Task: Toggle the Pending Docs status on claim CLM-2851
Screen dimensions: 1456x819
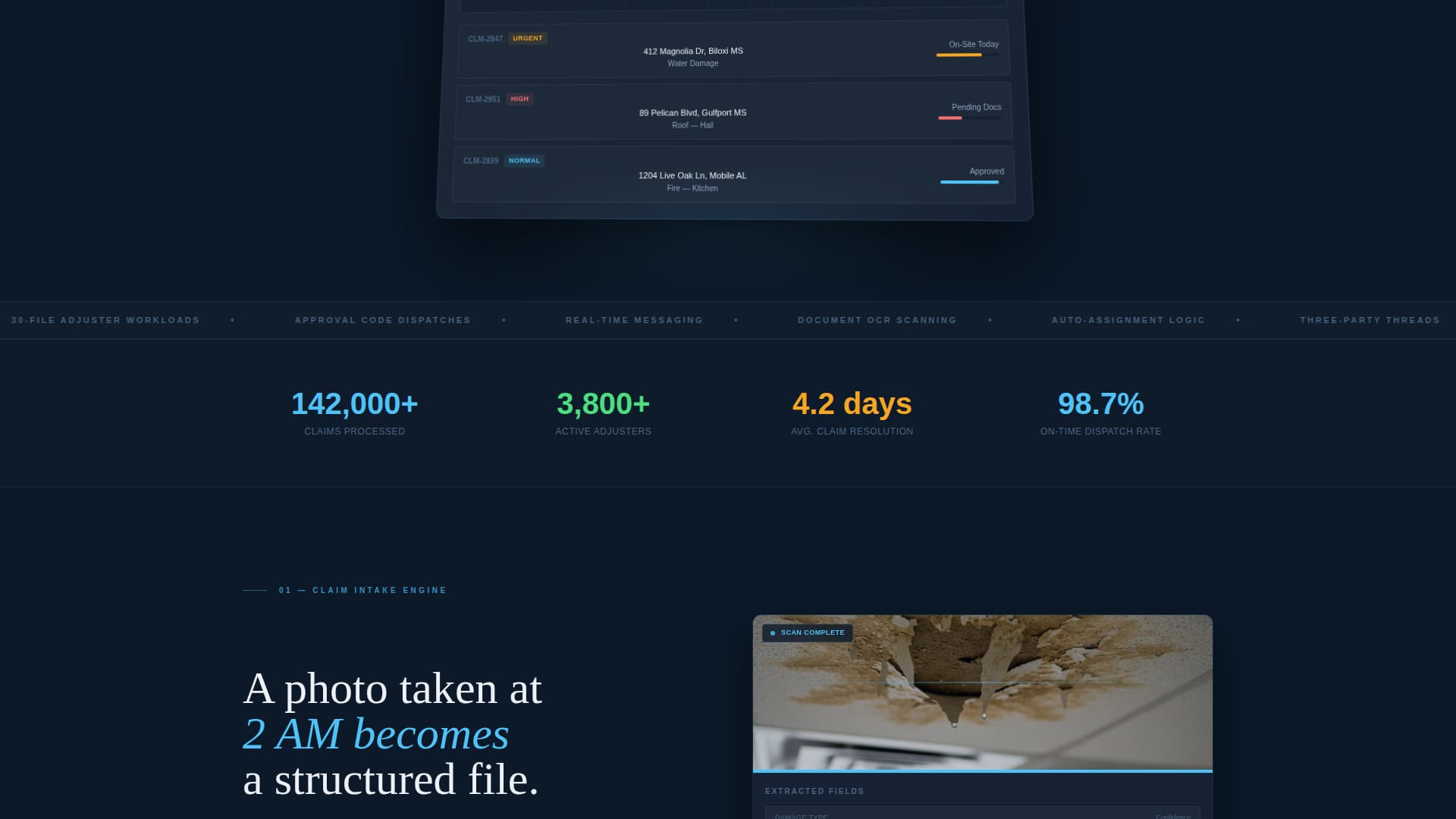Action: coord(977,106)
